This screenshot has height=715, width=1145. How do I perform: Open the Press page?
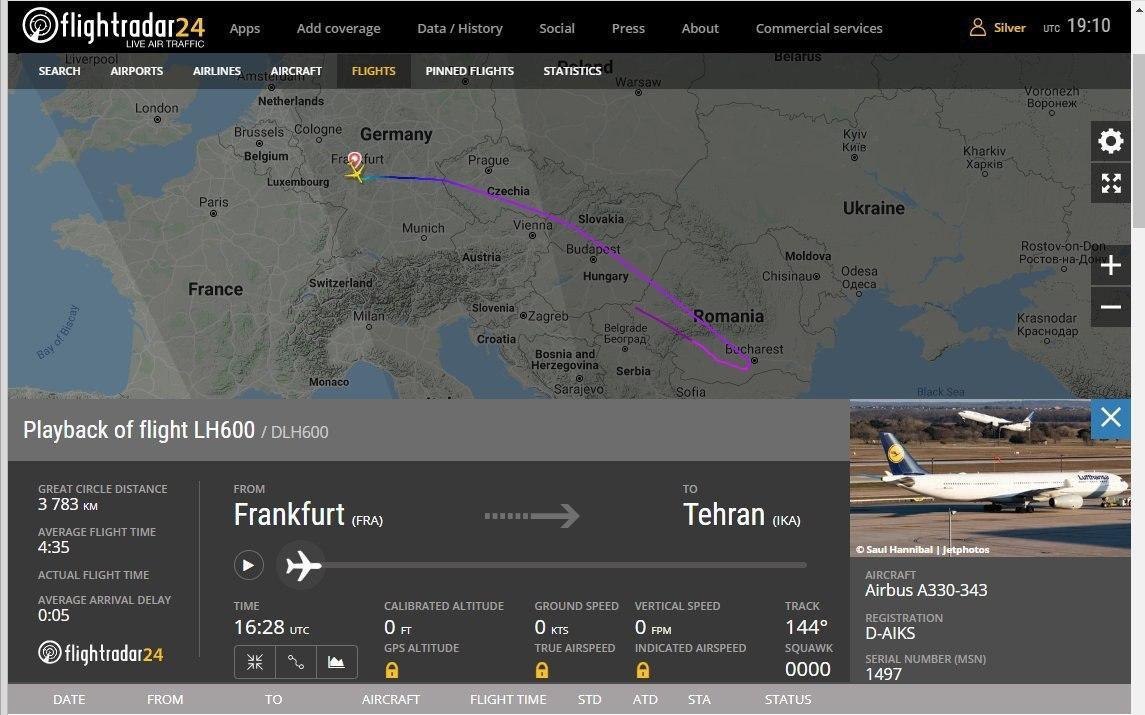pos(628,28)
